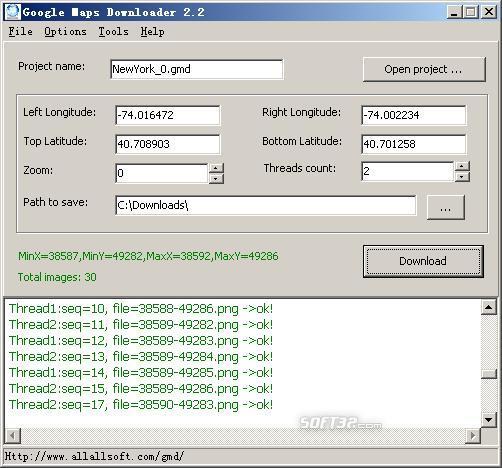
Task: Maximize the Google Maps Downloader window
Action: pyautogui.click(x=470, y=12)
